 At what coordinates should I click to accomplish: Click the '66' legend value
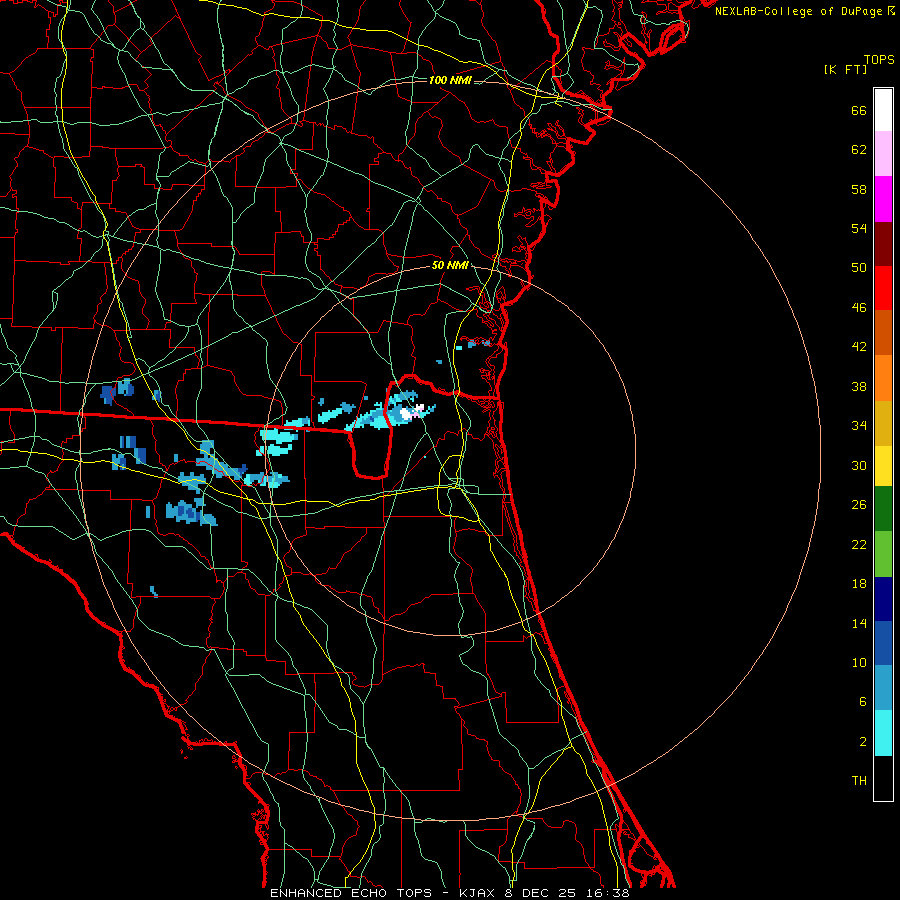coord(859,110)
